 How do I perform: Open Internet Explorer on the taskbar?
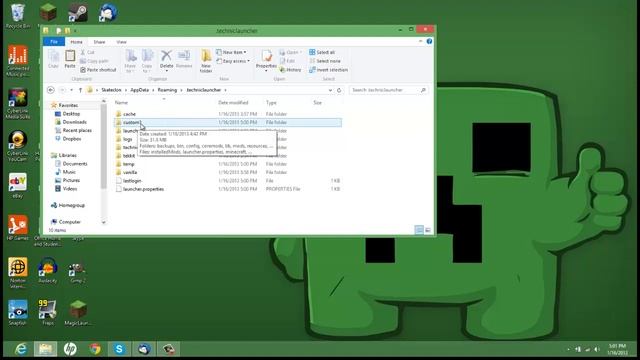point(20,349)
